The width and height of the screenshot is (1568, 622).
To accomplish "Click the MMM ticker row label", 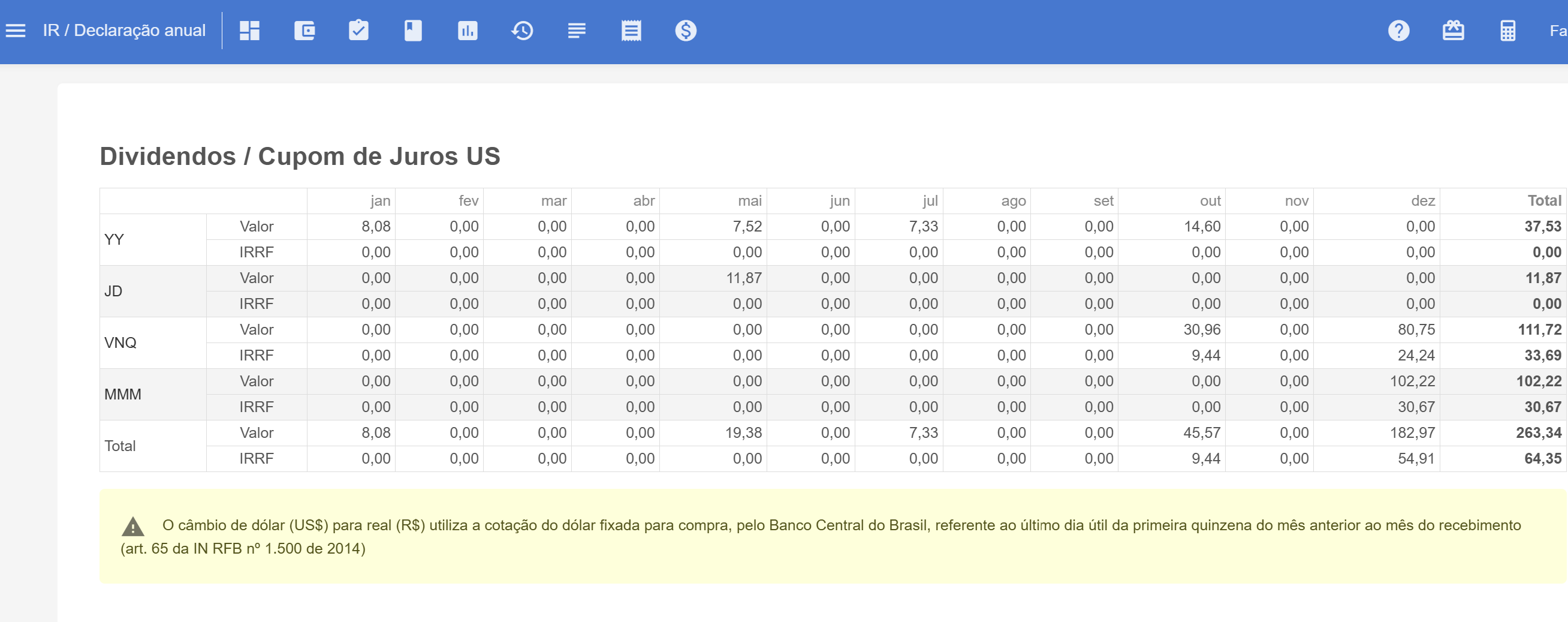I will pos(122,394).
